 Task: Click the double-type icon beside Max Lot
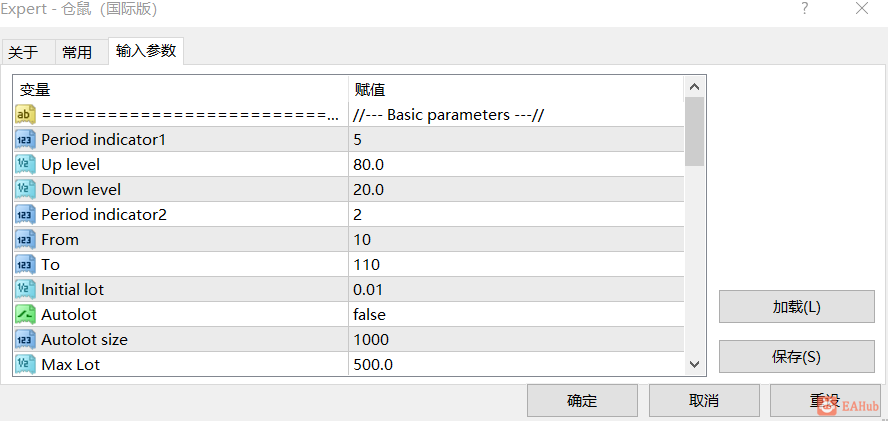26,365
